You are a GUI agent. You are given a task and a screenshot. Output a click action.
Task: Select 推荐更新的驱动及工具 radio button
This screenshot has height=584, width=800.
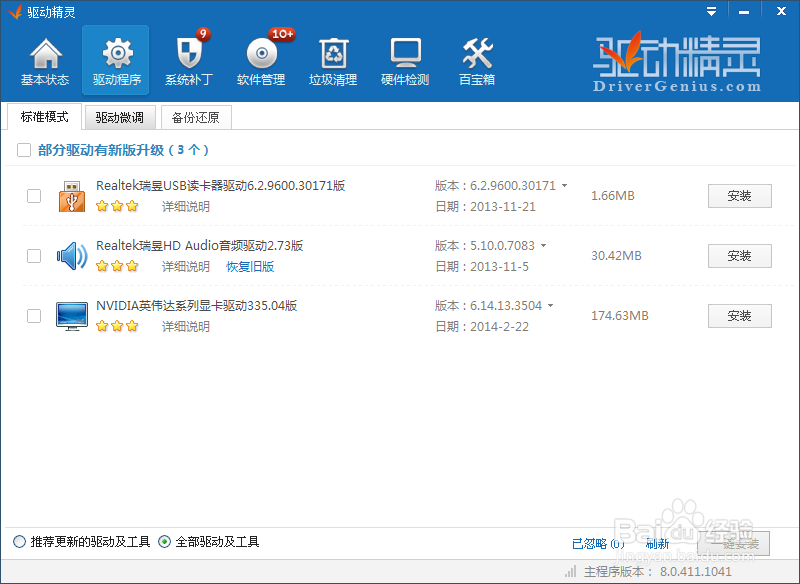click(x=19, y=542)
